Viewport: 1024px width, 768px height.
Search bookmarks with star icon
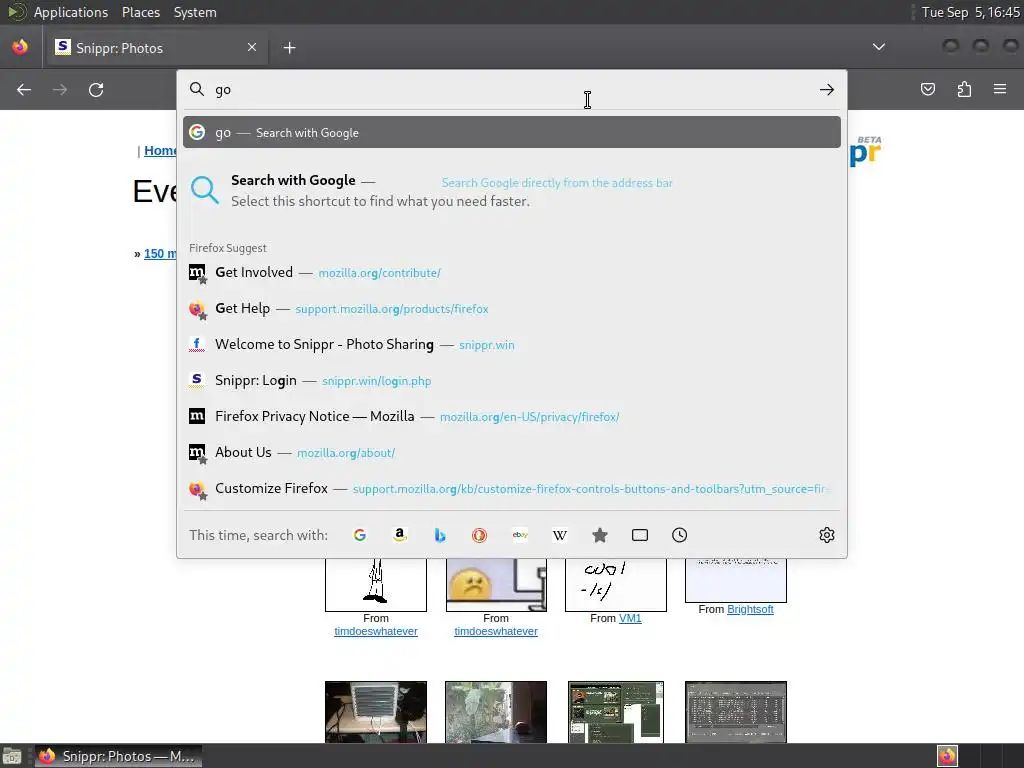[x=600, y=535]
